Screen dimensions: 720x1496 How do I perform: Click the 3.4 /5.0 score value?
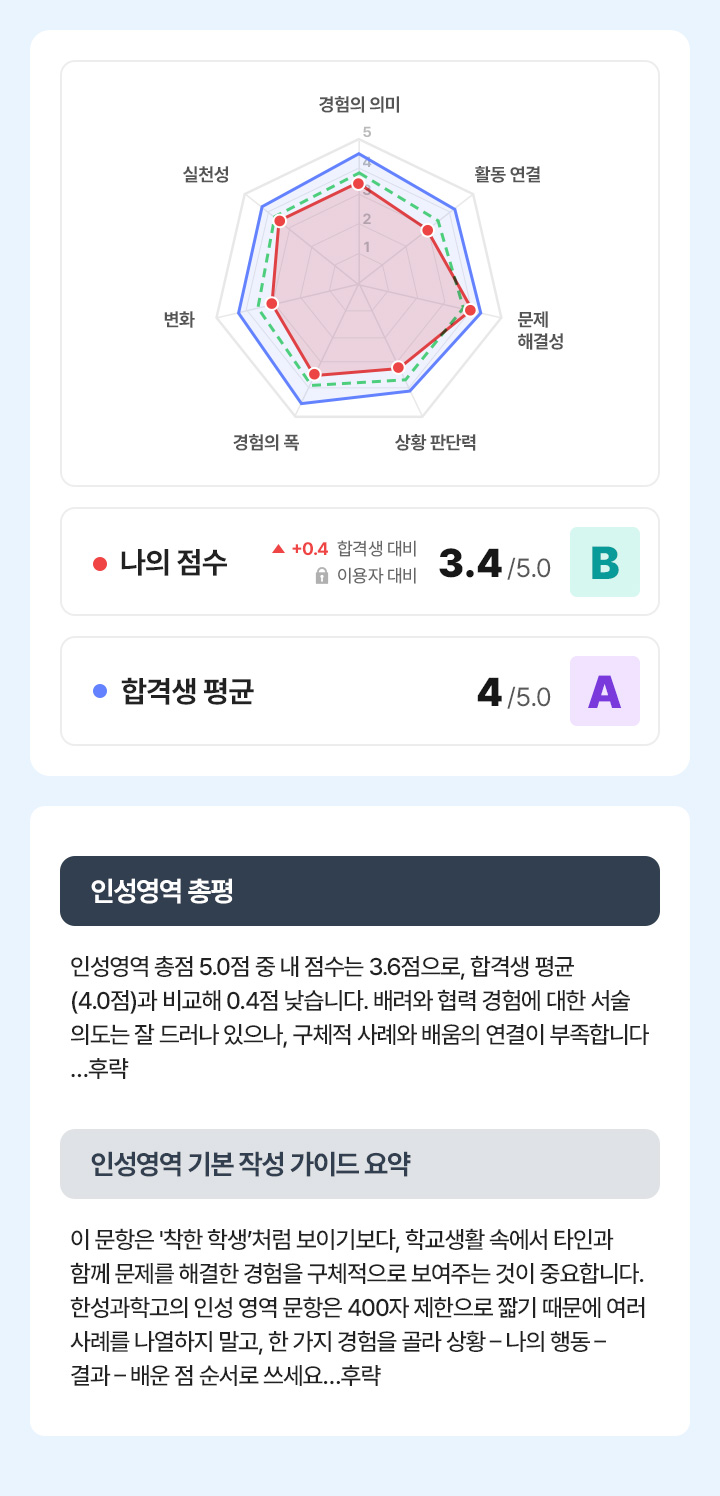pos(494,565)
